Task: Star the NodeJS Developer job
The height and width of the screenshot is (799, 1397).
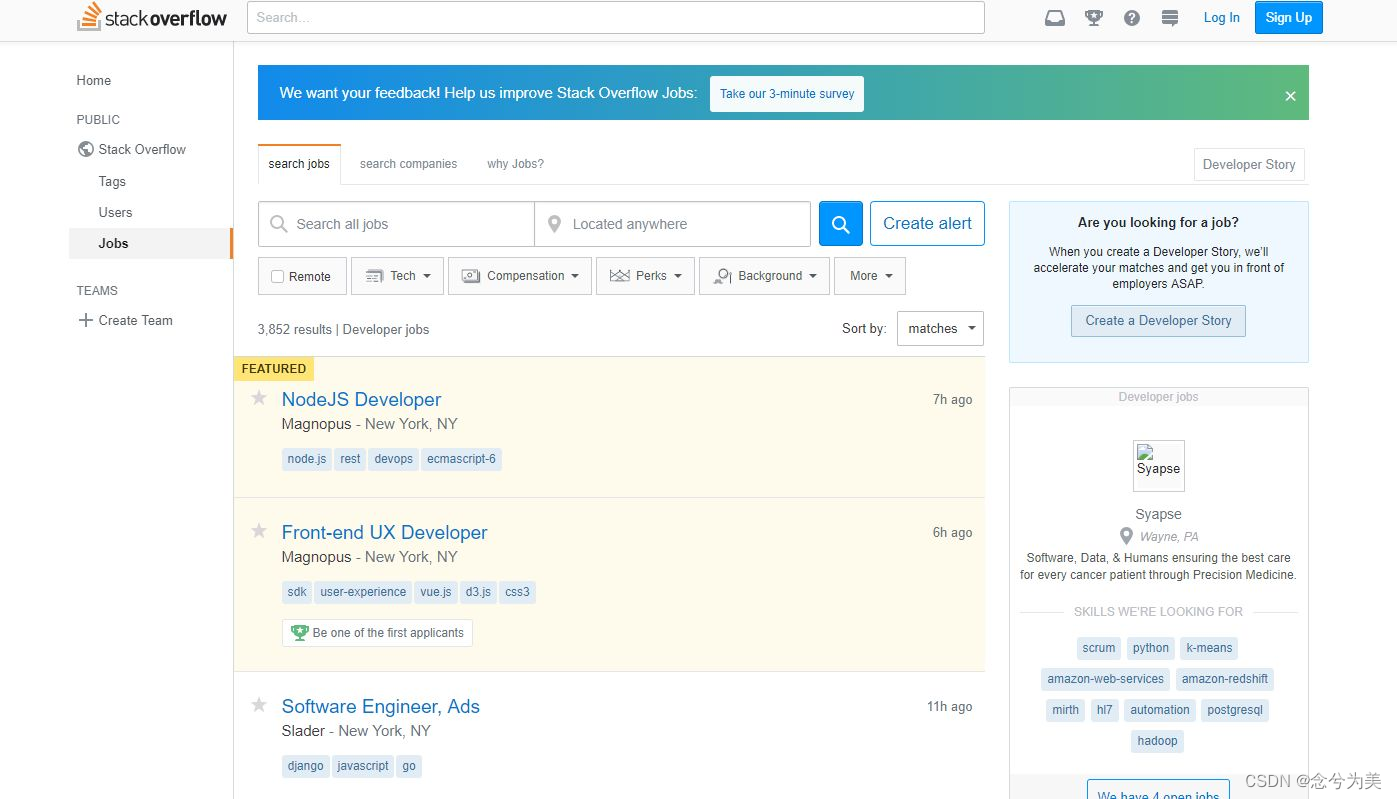Action: 259,398
